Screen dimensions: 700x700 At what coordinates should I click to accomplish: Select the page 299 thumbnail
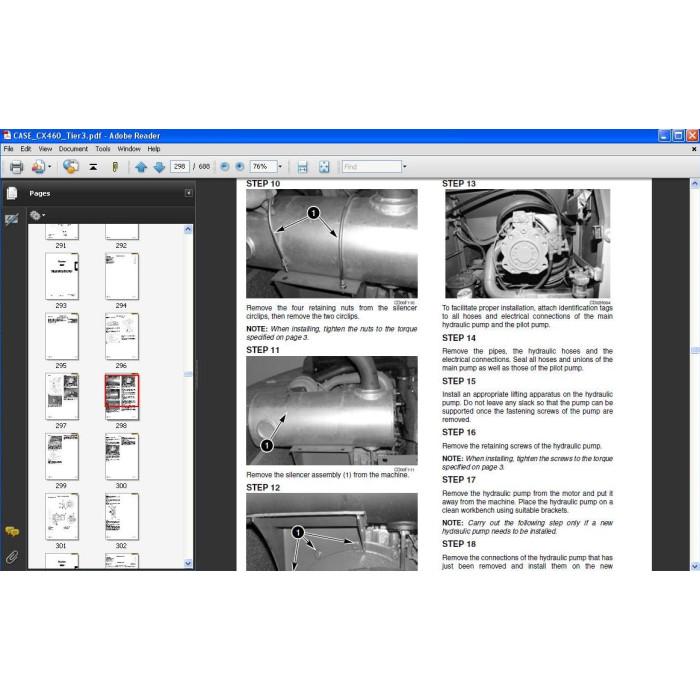pyautogui.click(x=62, y=456)
